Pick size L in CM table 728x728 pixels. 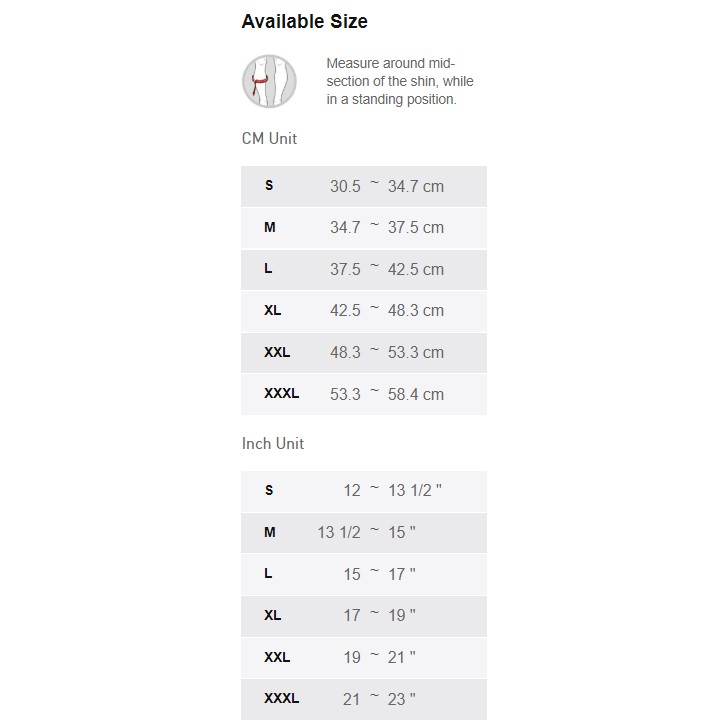[268, 269]
